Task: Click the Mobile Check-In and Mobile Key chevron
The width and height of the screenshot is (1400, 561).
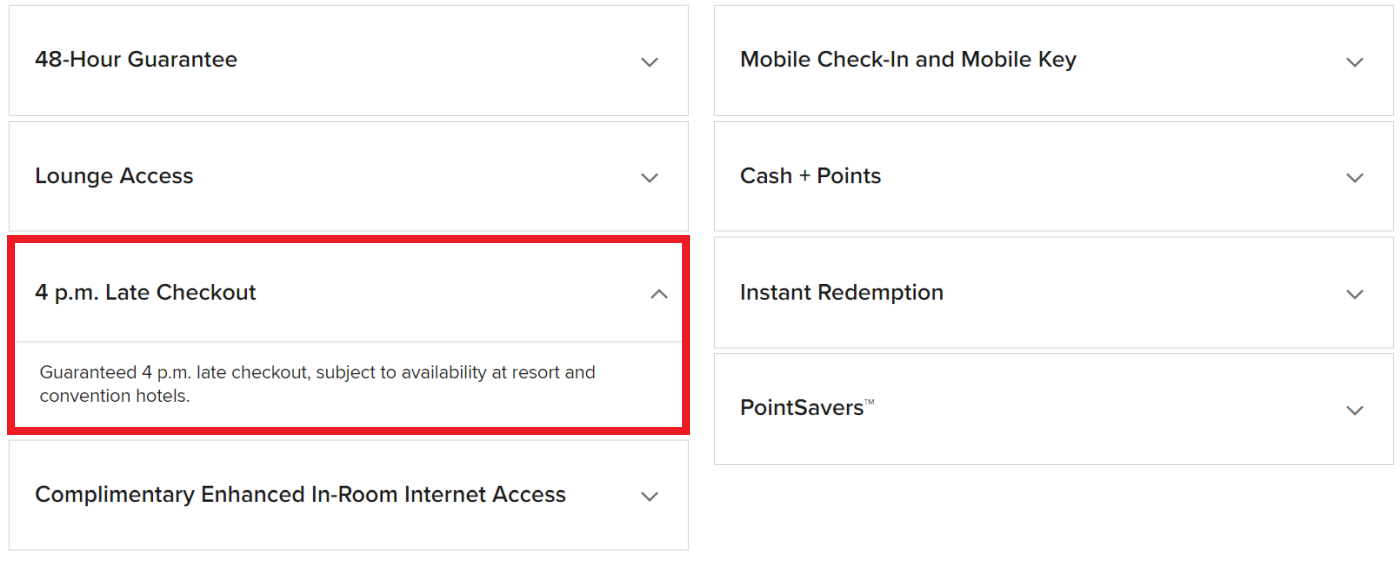Action: pyautogui.click(x=1355, y=62)
